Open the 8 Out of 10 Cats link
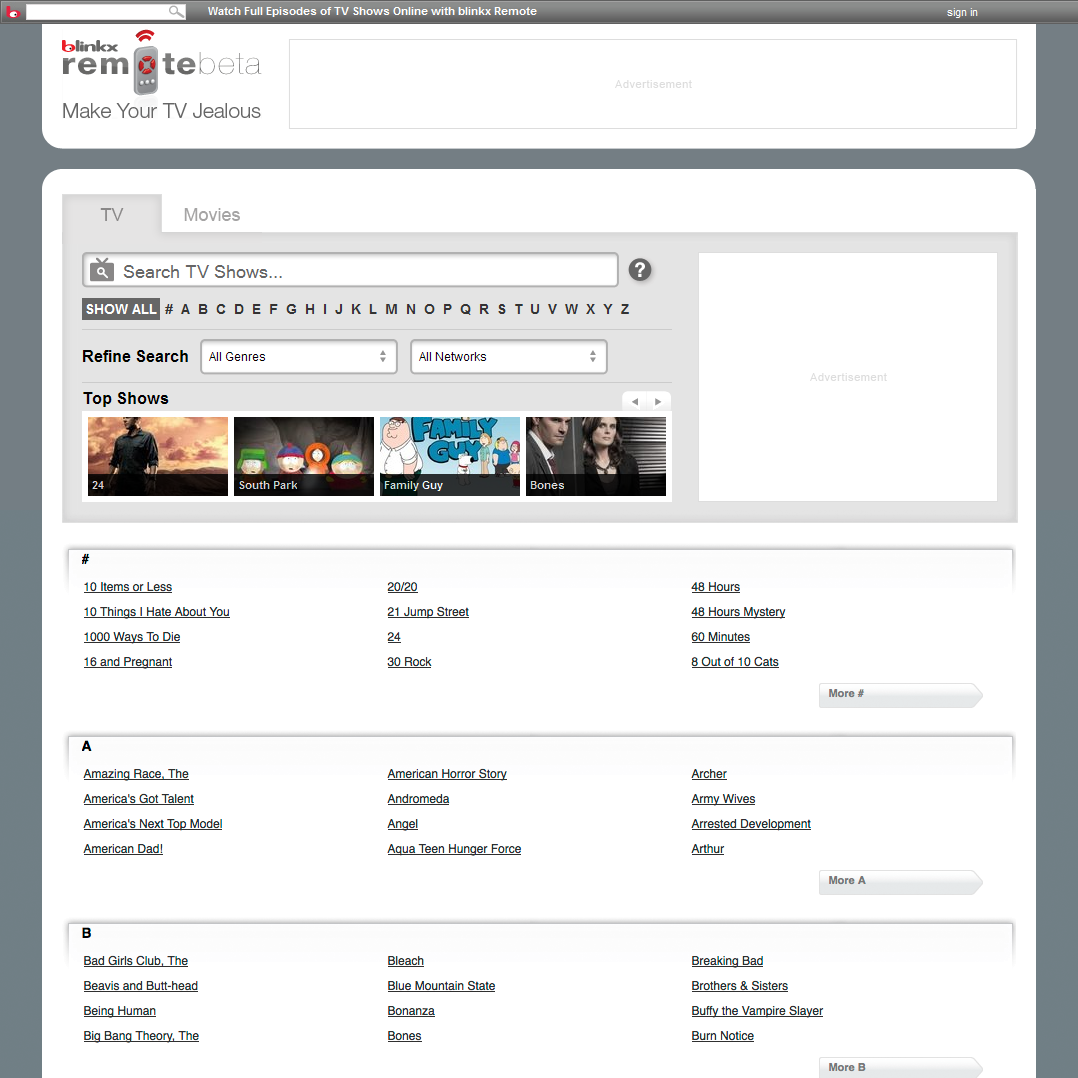The image size is (1078, 1078). 735,662
